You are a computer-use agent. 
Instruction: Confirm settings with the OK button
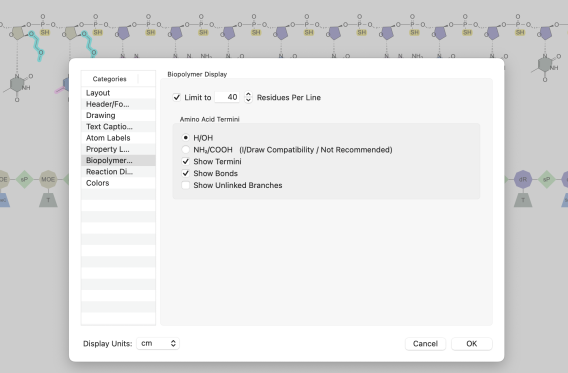(472, 344)
